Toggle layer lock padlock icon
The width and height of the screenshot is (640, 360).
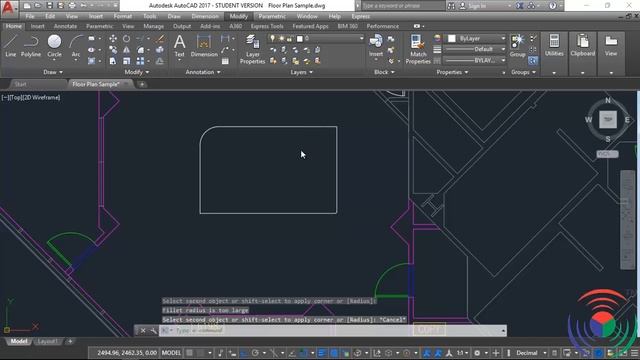pyautogui.click(x=289, y=38)
